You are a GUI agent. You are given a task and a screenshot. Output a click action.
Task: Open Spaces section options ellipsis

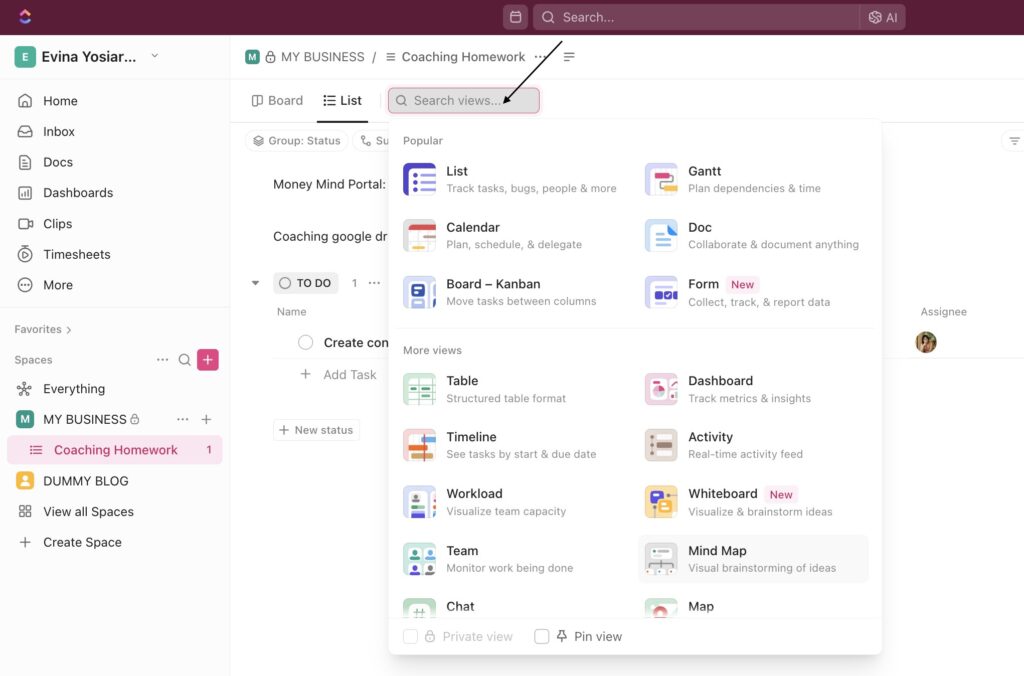pos(162,360)
